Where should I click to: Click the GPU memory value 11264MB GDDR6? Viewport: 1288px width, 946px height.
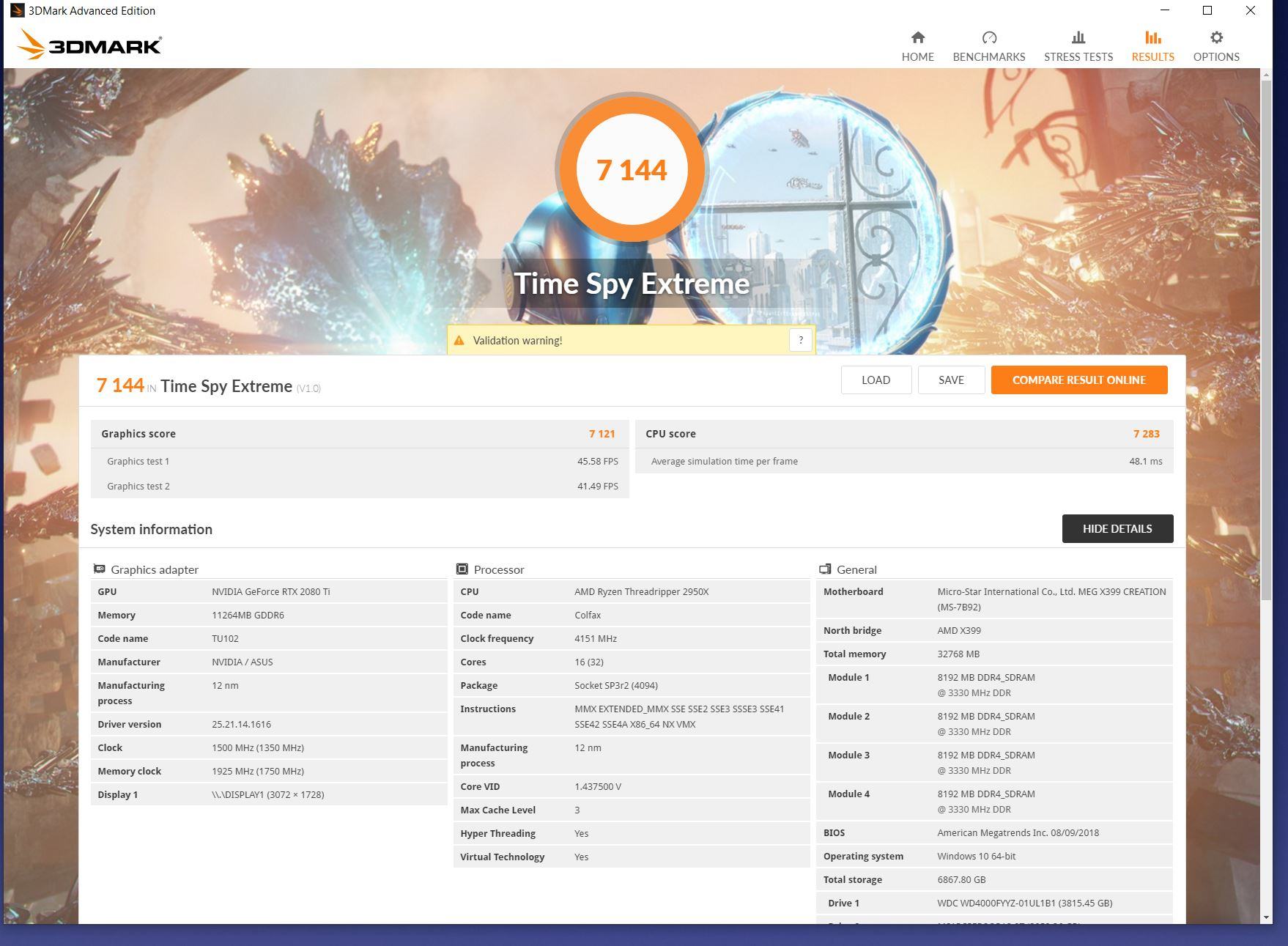248,615
